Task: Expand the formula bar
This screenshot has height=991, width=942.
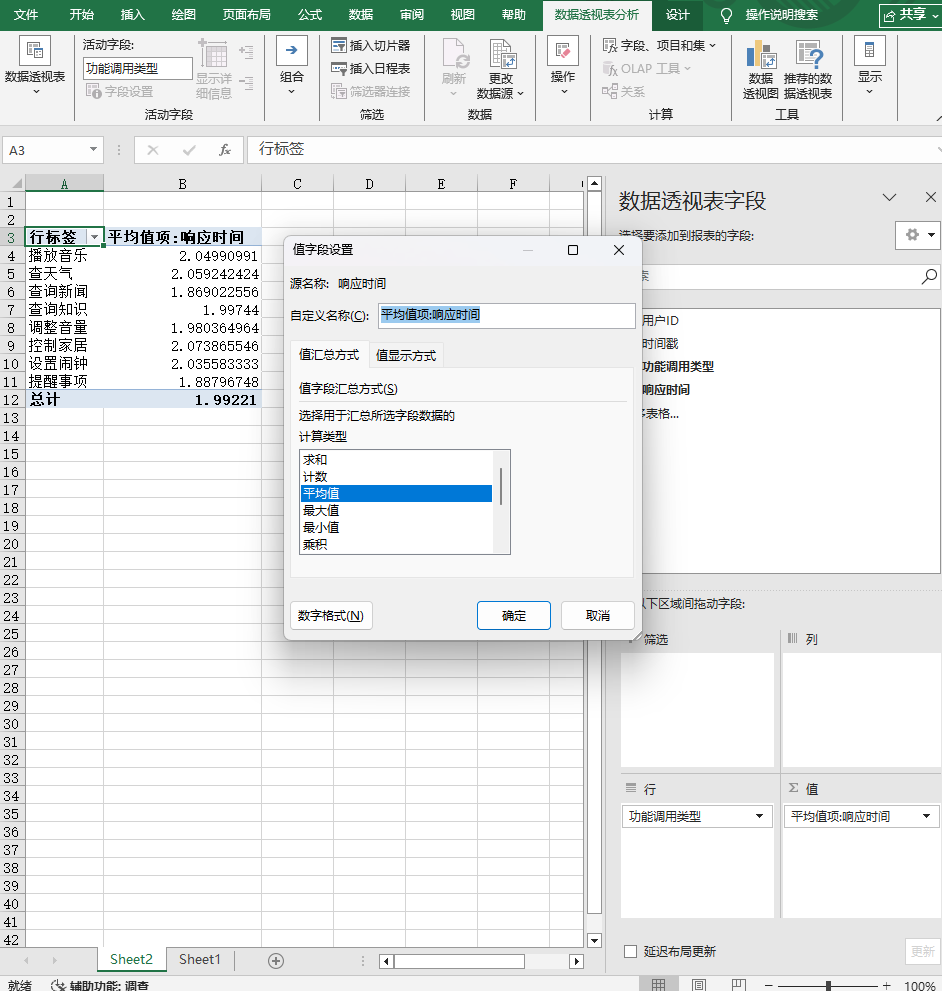Action: coord(938,150)
